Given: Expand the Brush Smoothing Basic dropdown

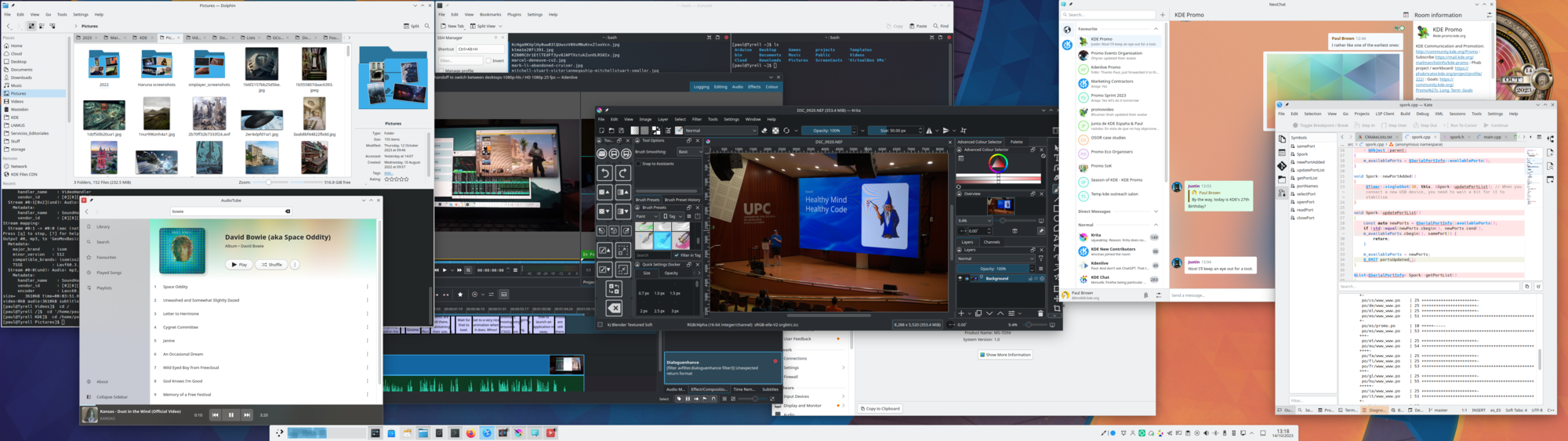Looking at the screenshot, I should pos(689,152).
